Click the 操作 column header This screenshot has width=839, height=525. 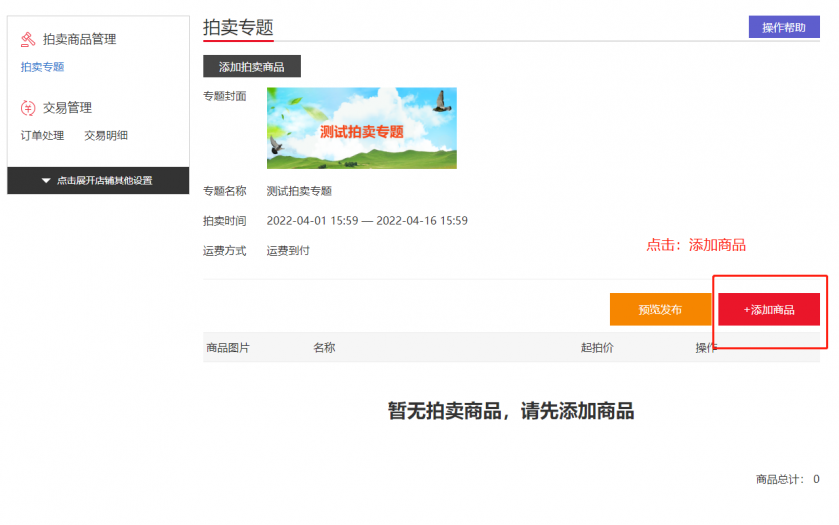(706, 348)
